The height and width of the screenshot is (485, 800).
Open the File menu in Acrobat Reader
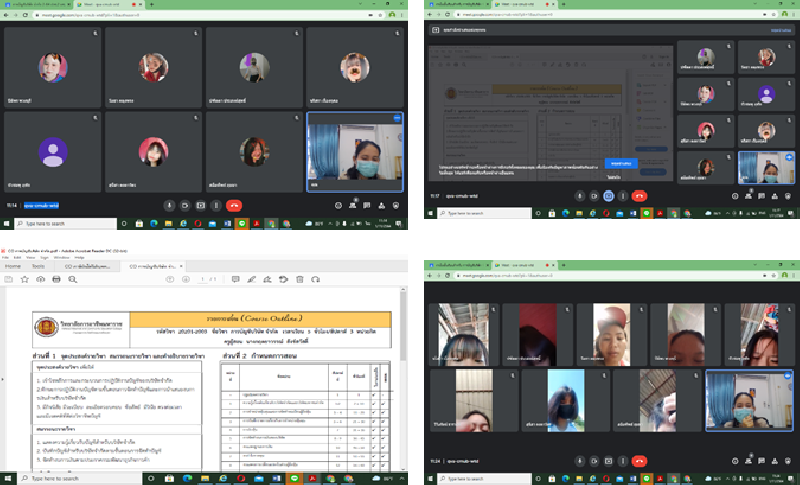pyautogui.click(x=7, y=257)
